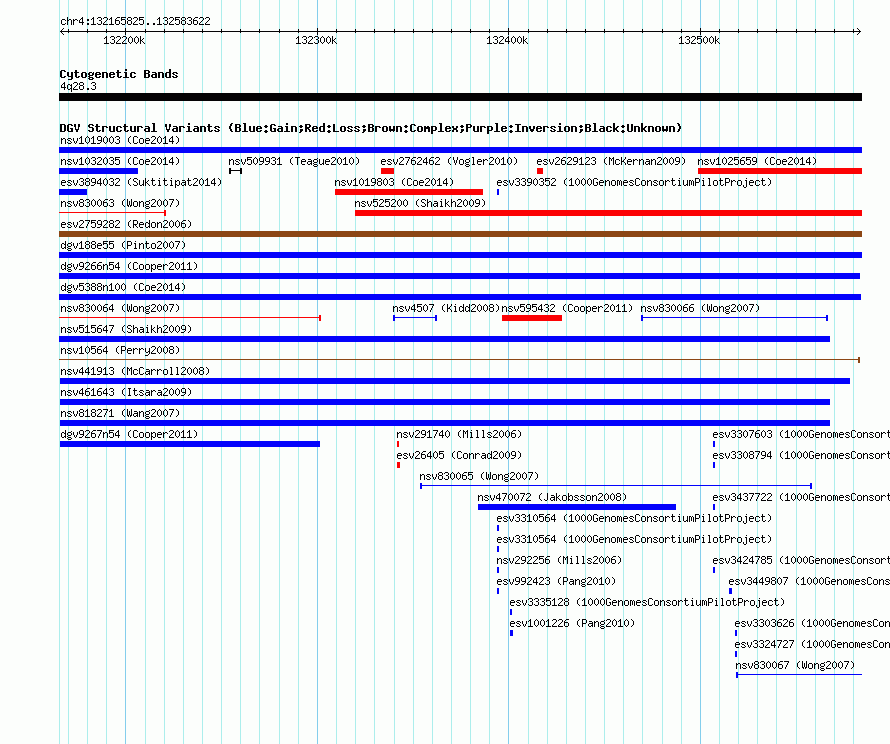Screen dimensions: 890x744
Task: Select the esv26405 (Conrad2009) red tick
Action: pos(398,465)
